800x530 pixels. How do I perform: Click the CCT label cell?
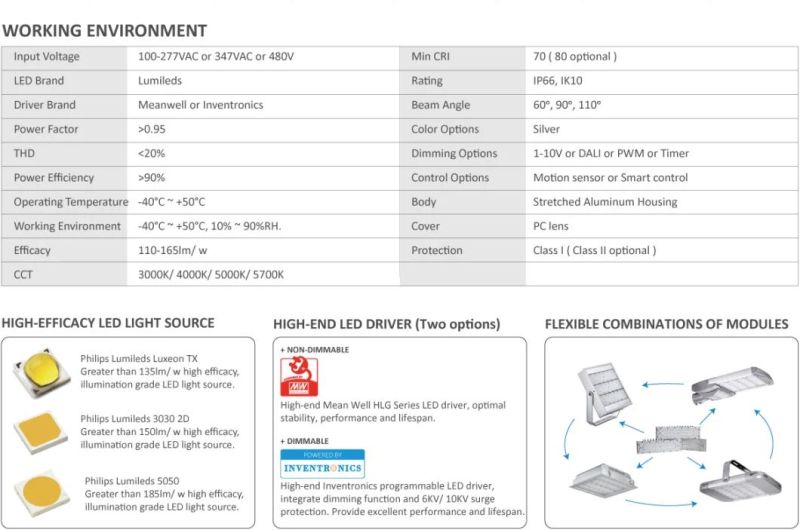pyautogui.click(x=64, y=275)
